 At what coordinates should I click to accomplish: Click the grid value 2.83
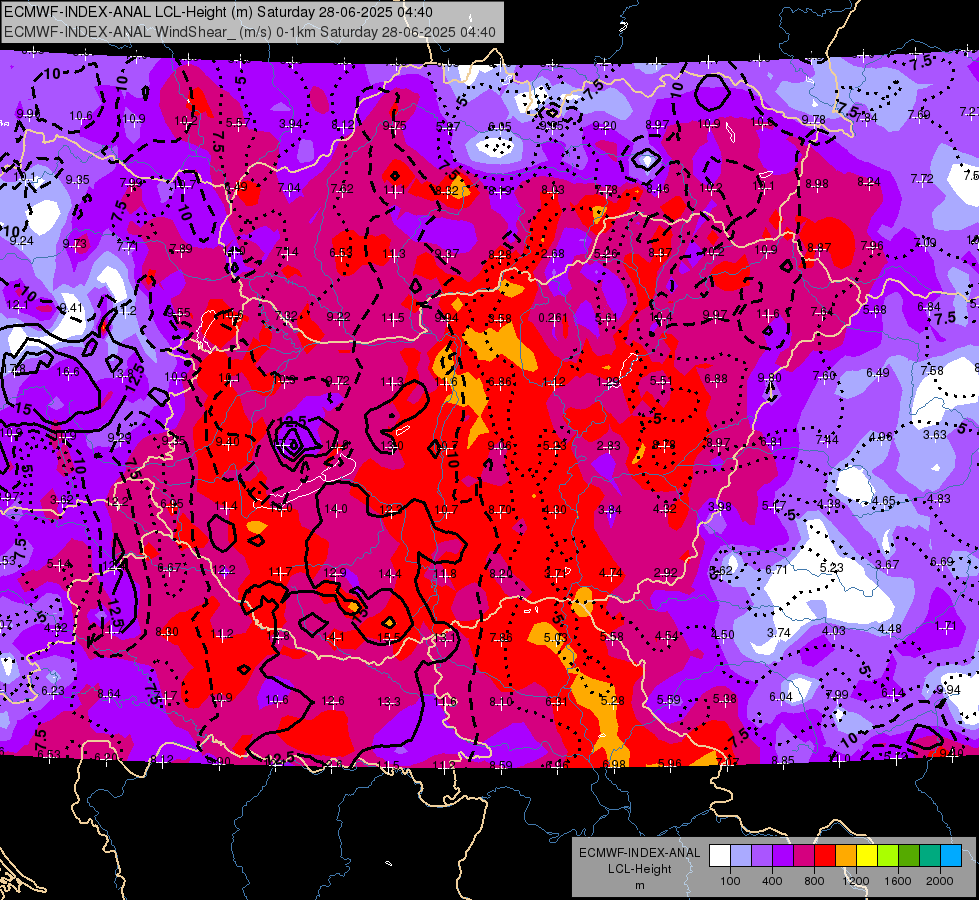[x=608, y=445]
